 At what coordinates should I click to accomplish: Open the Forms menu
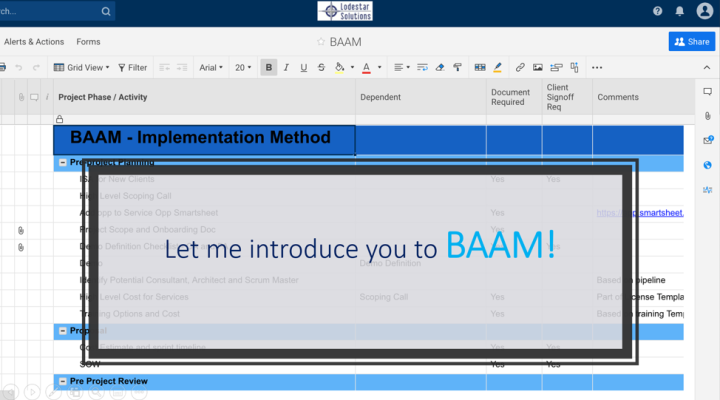88,42
